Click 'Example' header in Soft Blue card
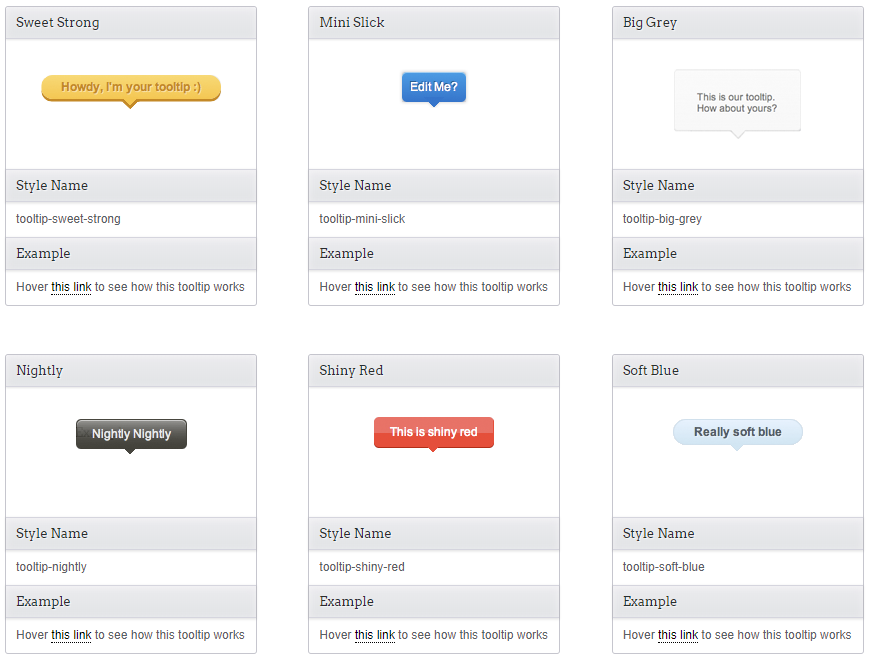Screen dimensions: 872x661 pos(738,602)
